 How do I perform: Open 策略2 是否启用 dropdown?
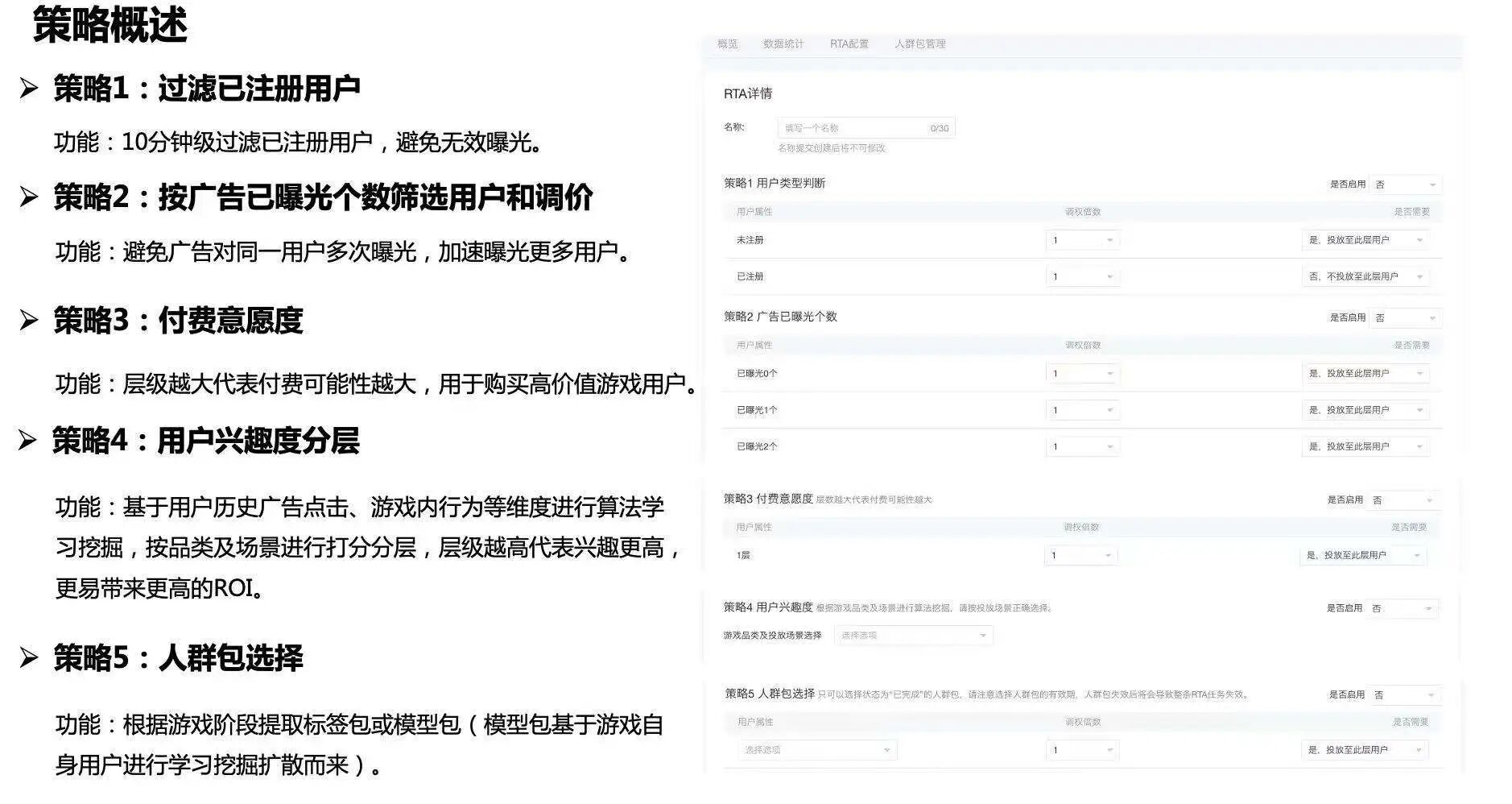coord(1406,318)
